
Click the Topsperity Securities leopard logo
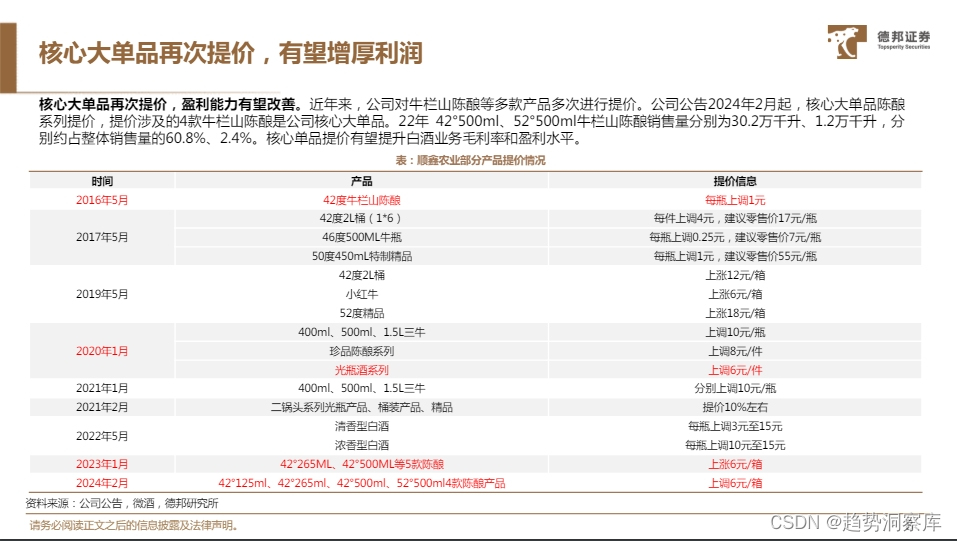tap(847, 42)
